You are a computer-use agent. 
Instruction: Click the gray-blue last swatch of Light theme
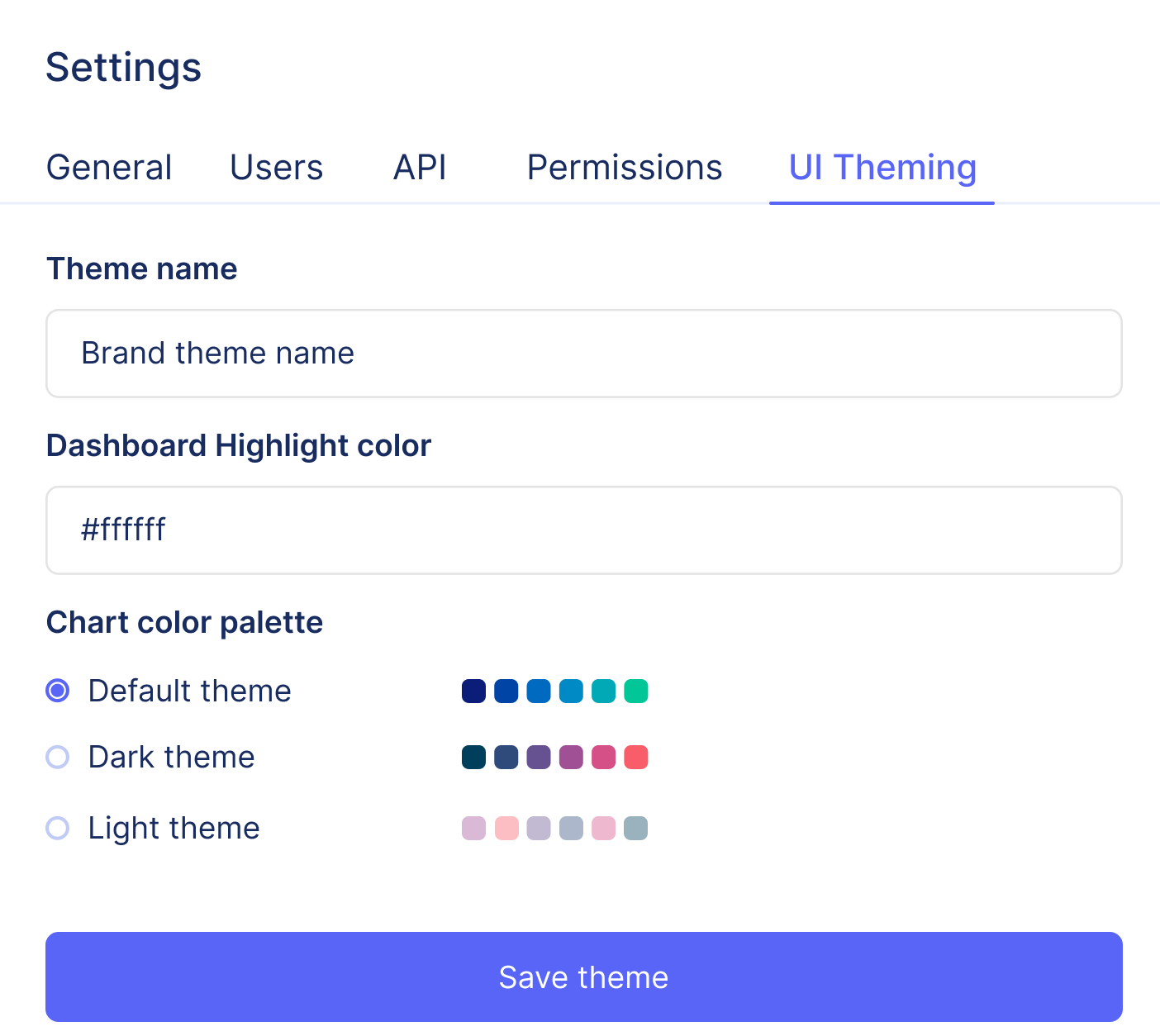pyautogui.click(x=636, y=828)
